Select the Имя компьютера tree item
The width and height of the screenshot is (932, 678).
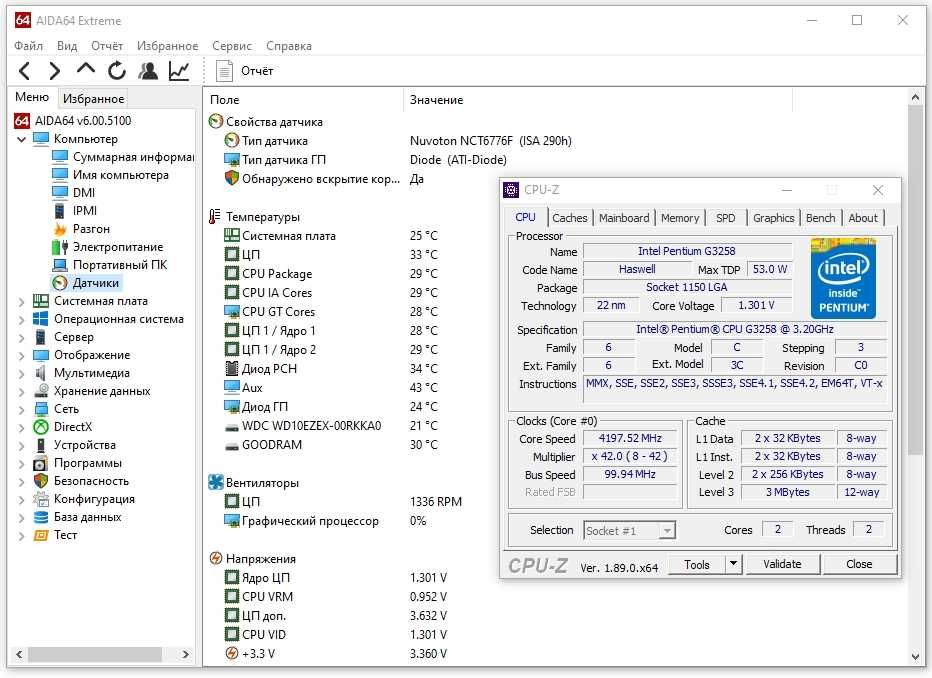tap(111, 175)
